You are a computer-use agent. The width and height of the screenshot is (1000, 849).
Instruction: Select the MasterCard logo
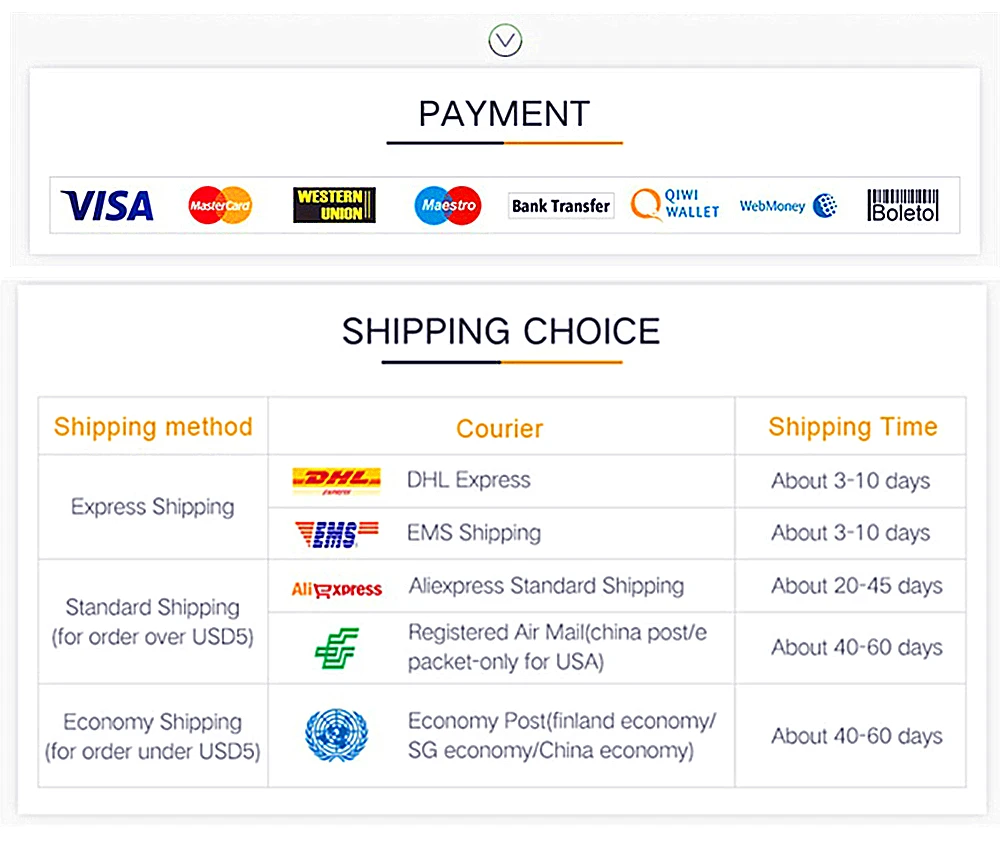click(x=220, y=205)
